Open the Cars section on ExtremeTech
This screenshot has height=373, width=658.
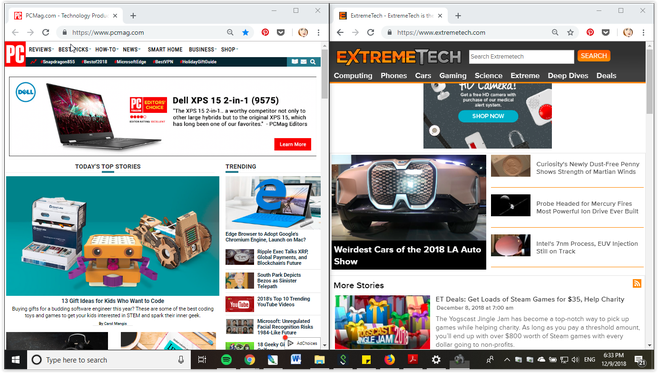point(423,76)
